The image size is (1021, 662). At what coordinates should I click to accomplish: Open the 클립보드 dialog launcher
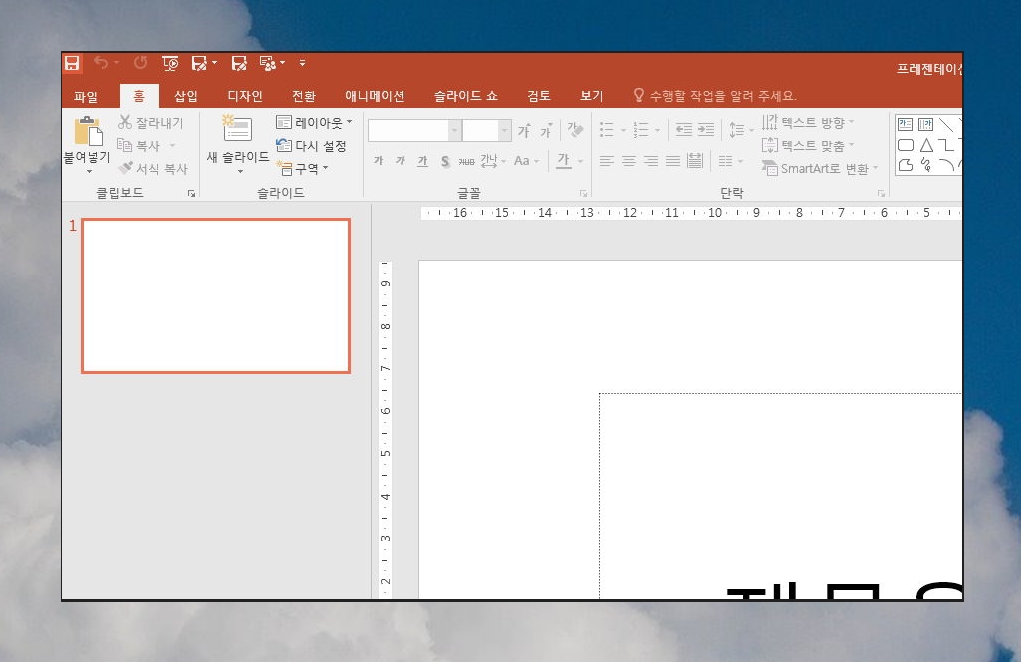[191, 193]
